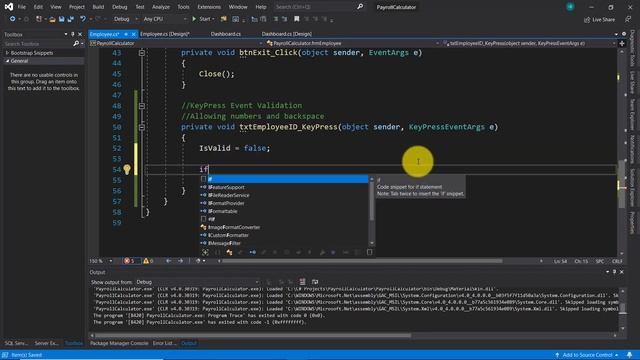Toggle the interfaces filter in IntelliSense
Image resolution: width=640 pixels, height=360 pixels.
point(253,252)
